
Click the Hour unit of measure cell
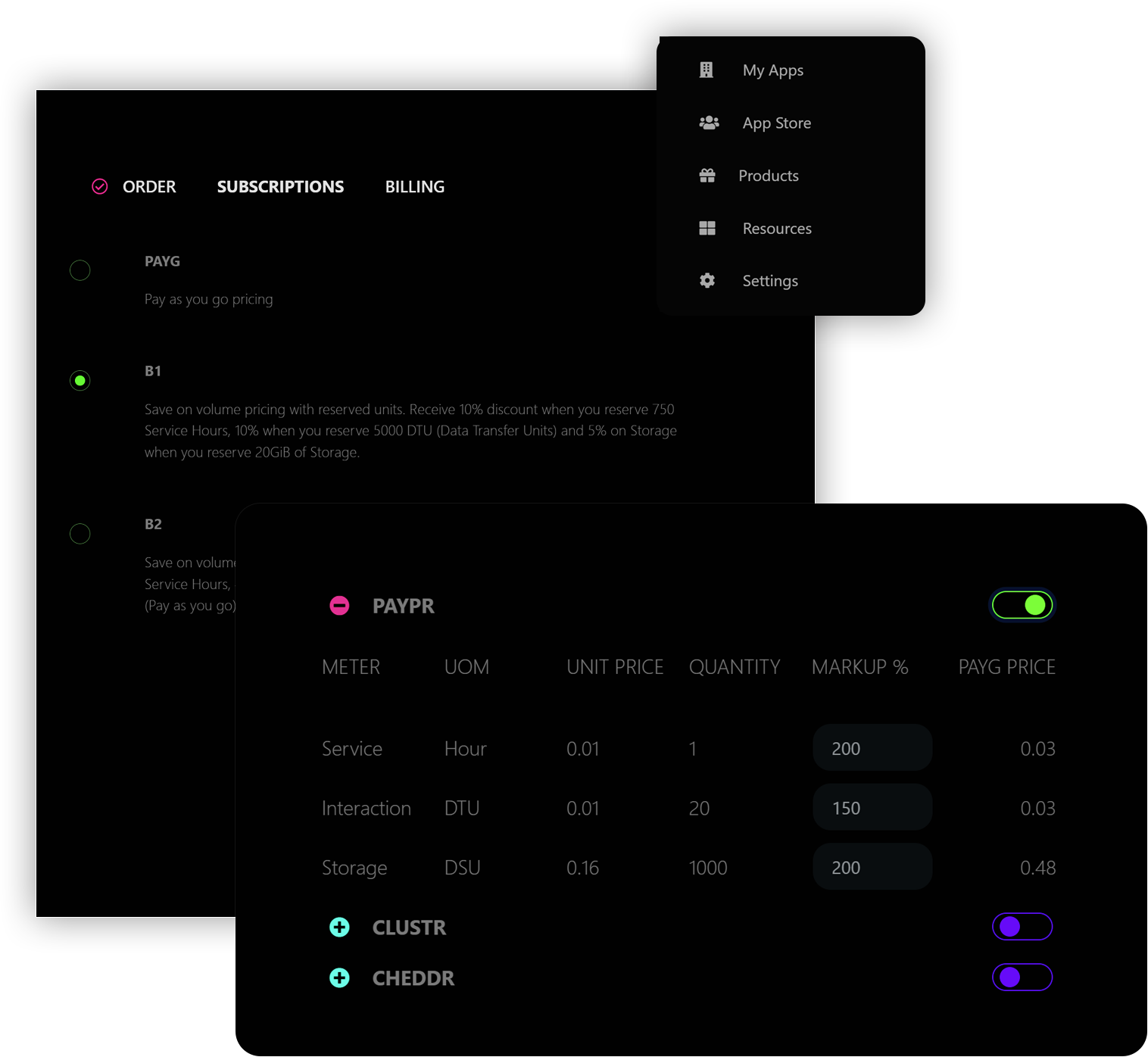465,749
